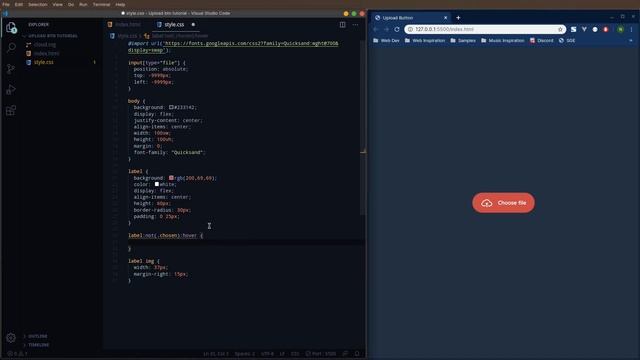The height and width of the screenshot is (360, 640).
Task: Open the green Chrome profile avatar
Action: coord(620,29)
